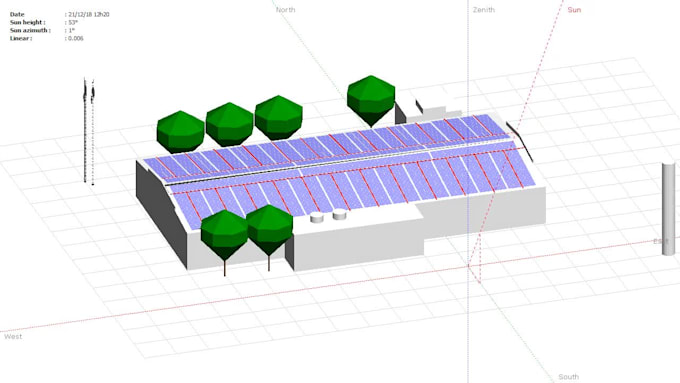Select the linear loss value "0.006"
This screenshot has width=680, height=383.
(76, 38)
